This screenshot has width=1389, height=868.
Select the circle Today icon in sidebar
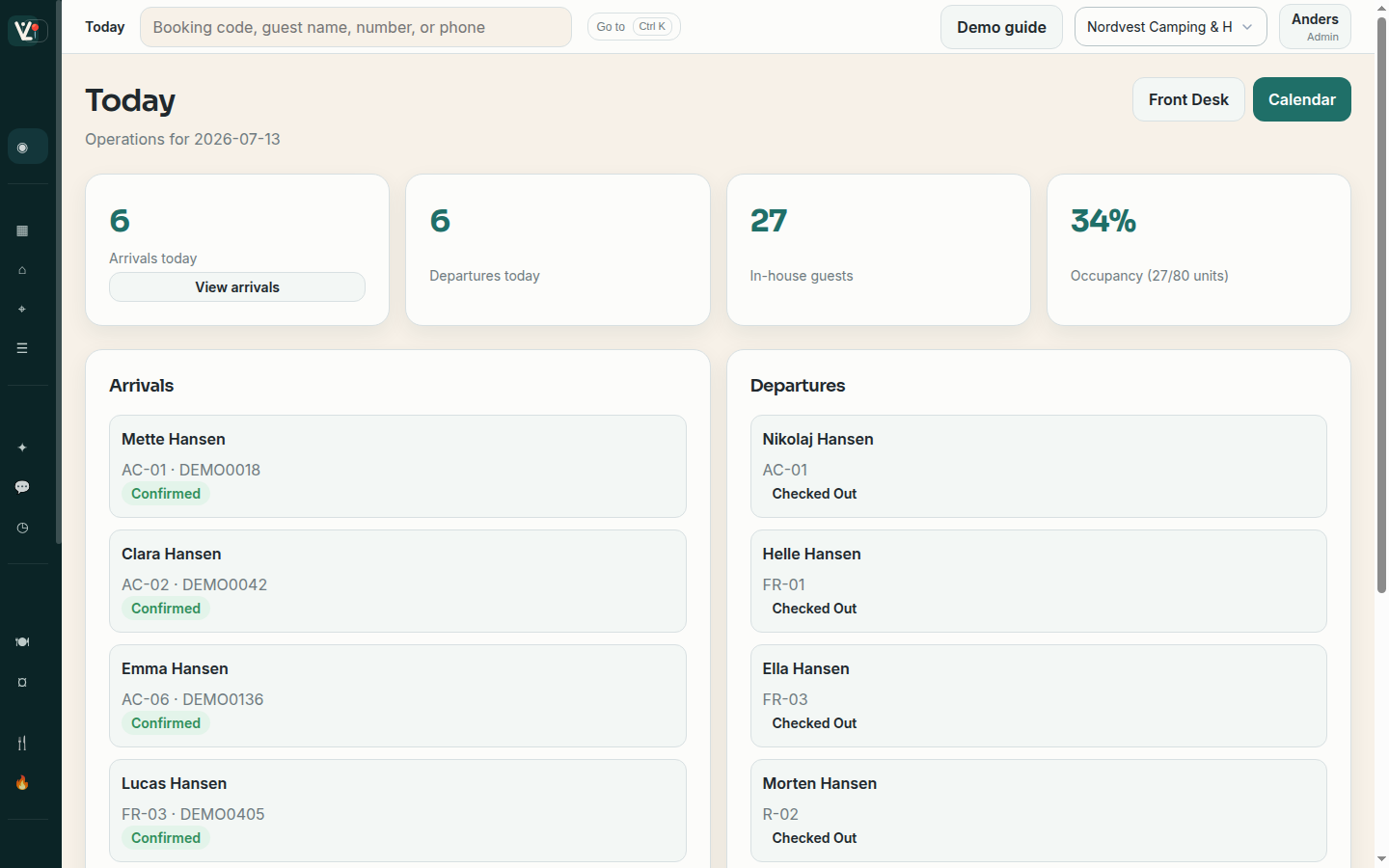(22, 148)
